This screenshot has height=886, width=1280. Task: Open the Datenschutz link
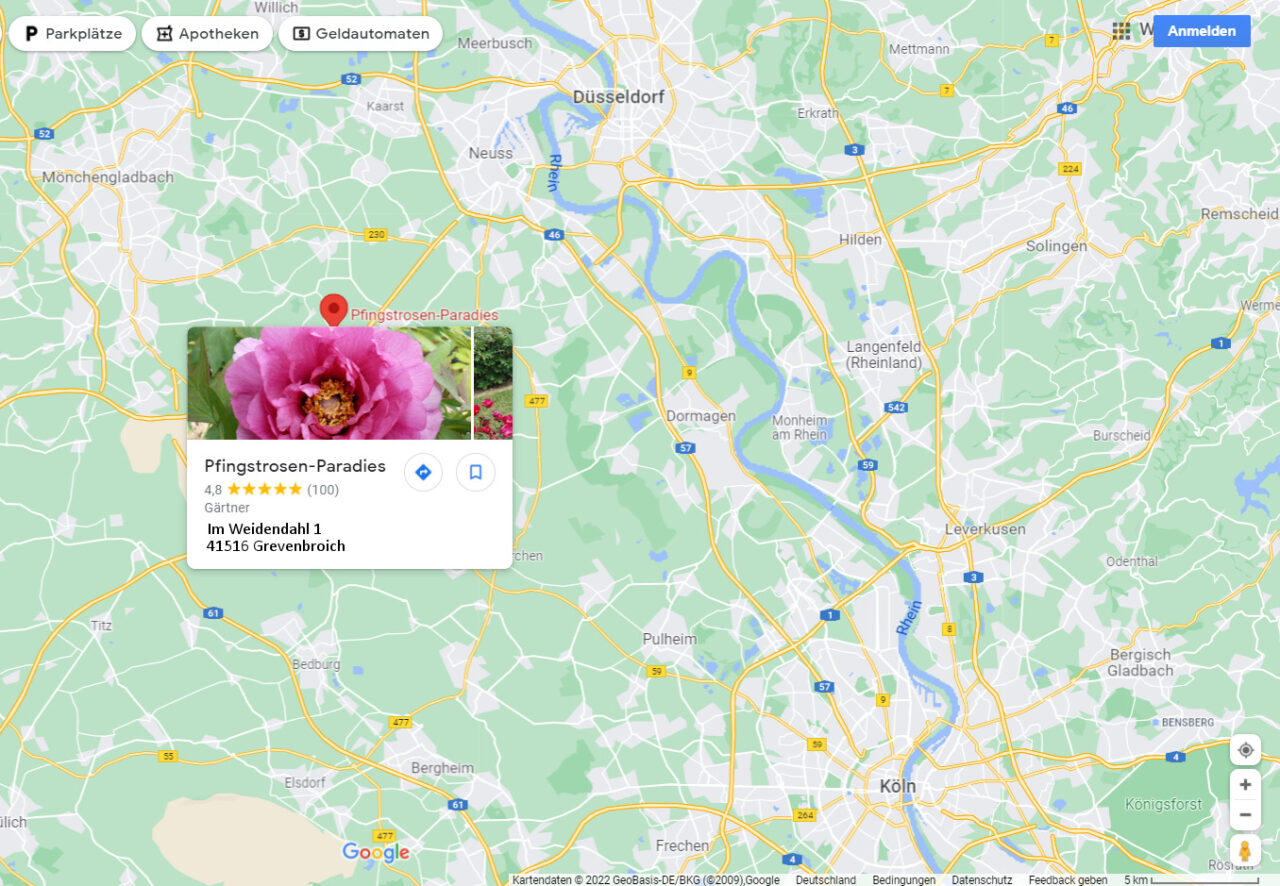click(981, 879)
